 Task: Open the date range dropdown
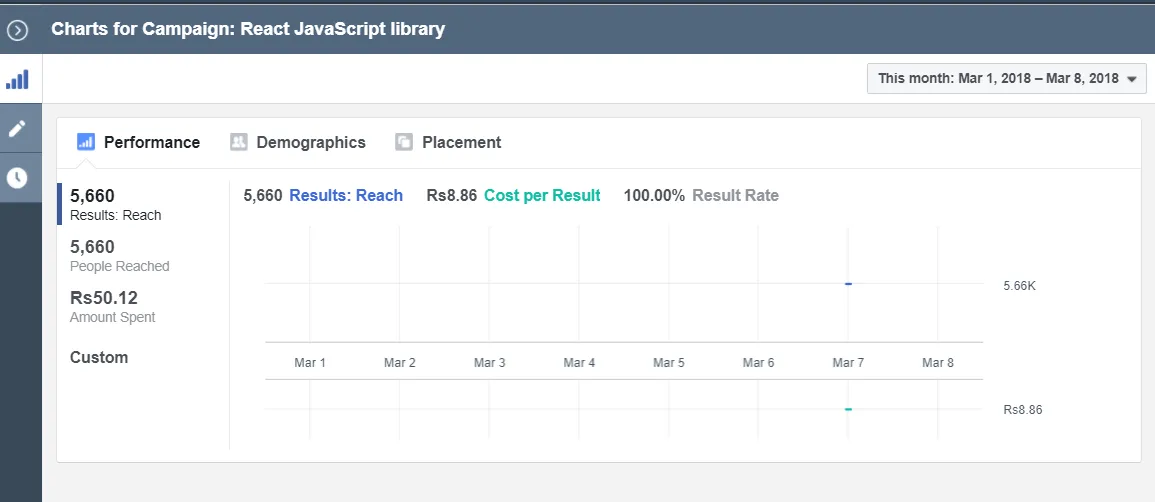[x=1006, y=79]
